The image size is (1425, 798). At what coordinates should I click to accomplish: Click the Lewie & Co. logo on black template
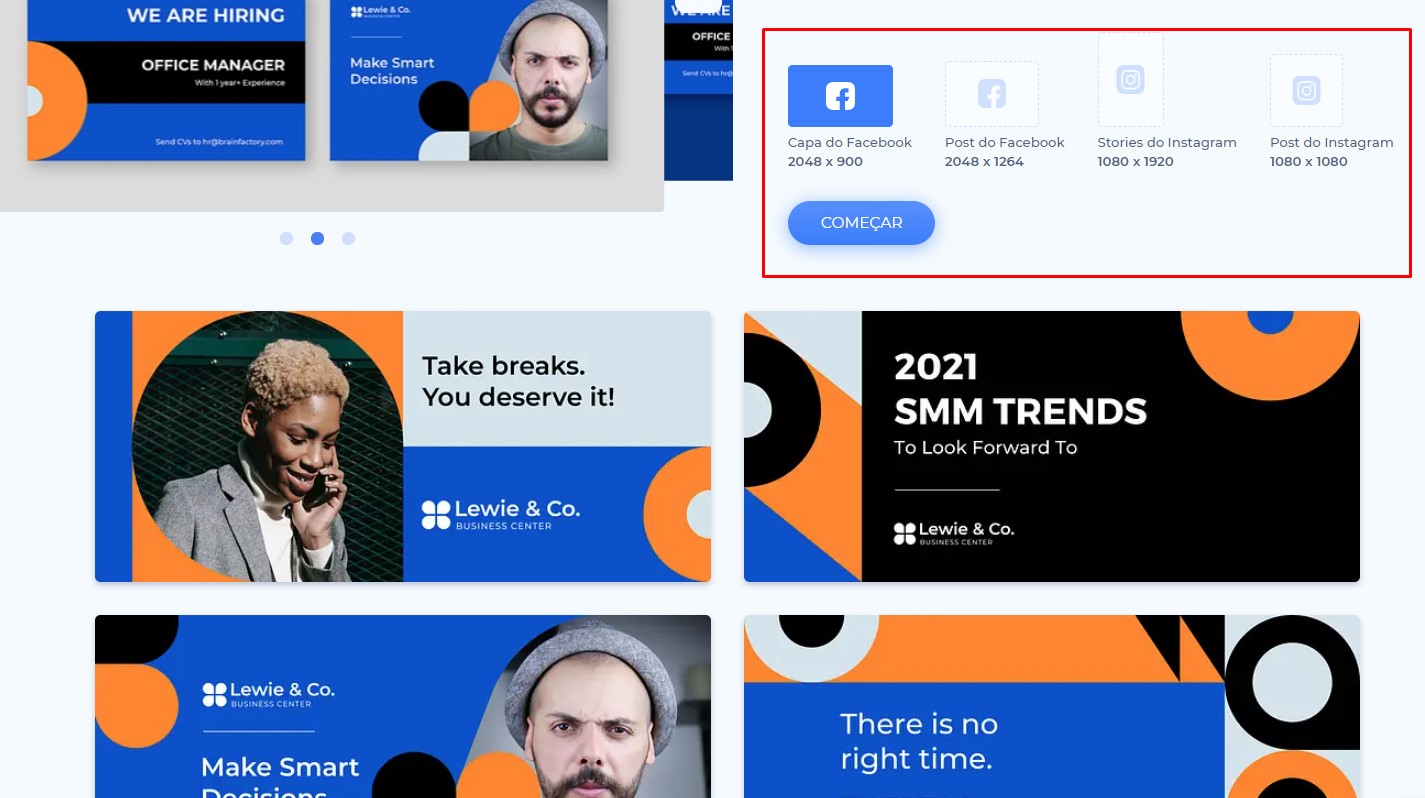coord(954,533)
